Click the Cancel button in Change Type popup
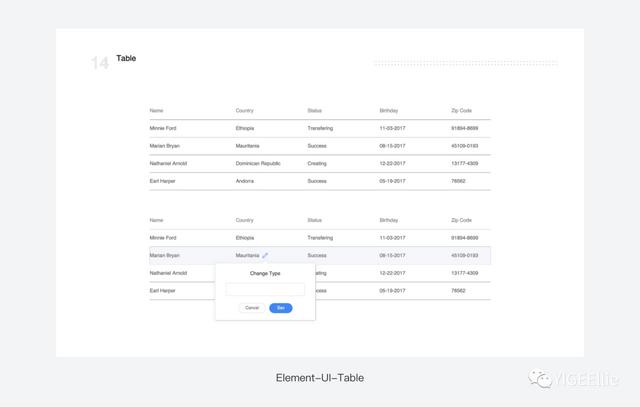The image size is (640, 407). (x=252, y=308)
